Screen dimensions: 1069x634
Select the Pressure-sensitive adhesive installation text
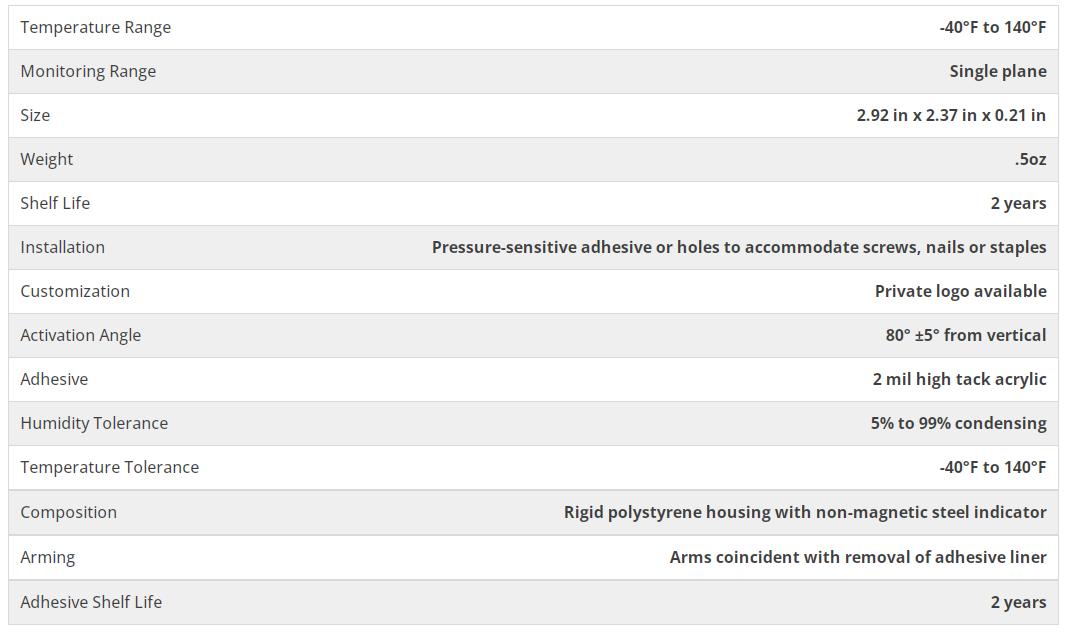[x=738, y=247]
